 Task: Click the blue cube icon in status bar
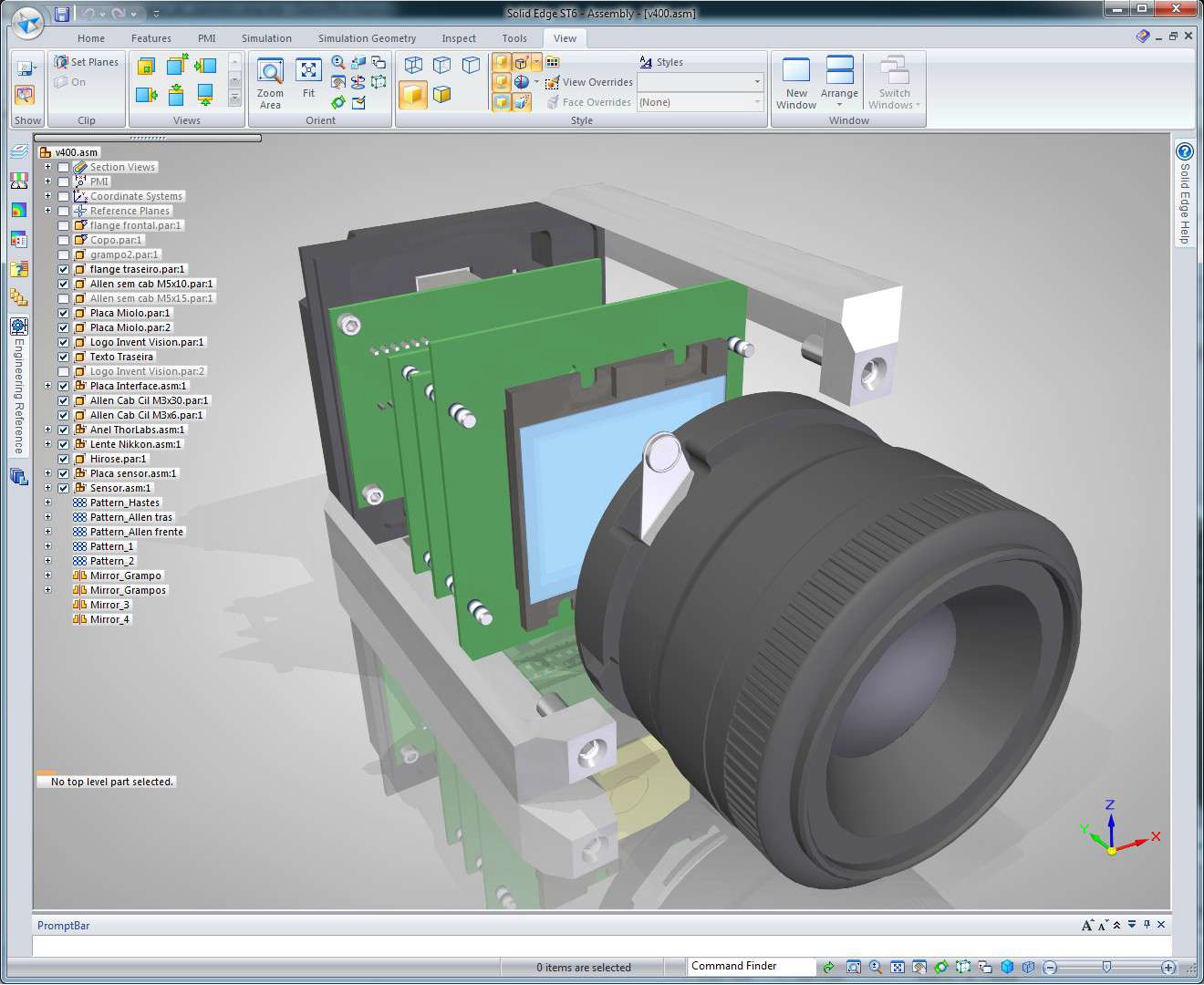1007,968
